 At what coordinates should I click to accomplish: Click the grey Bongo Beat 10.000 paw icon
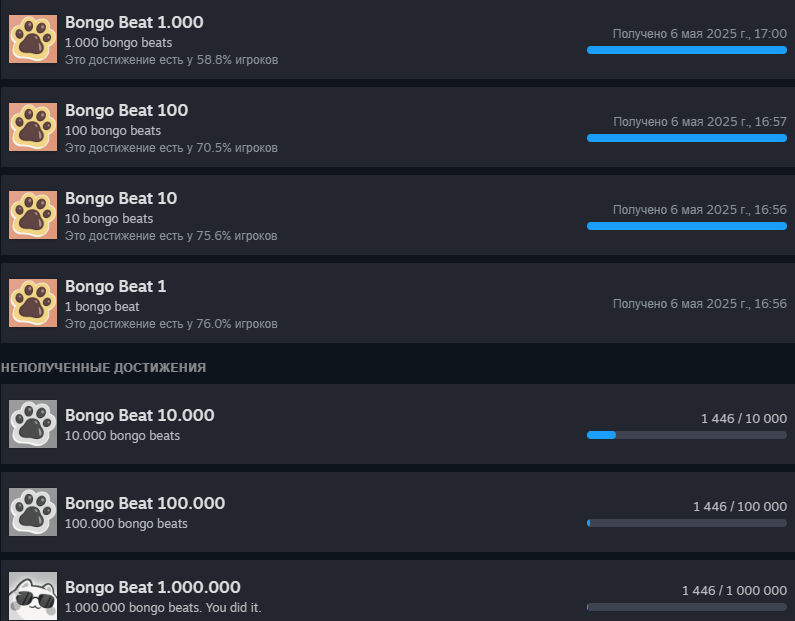pos(33,424)
